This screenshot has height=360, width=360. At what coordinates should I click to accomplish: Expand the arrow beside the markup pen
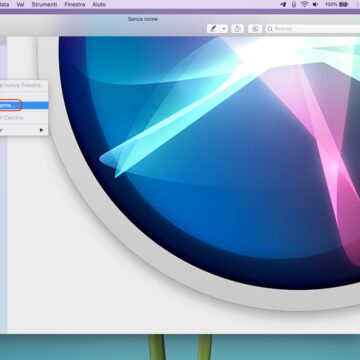[224, 29]
